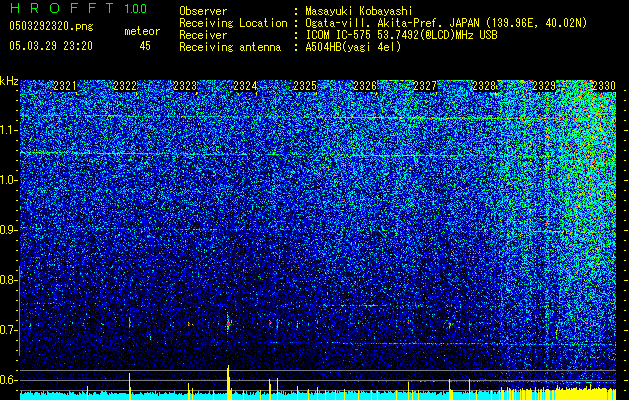Click the 1.0 kHz axis label
The image size is (629, 400).
point(7,180)
